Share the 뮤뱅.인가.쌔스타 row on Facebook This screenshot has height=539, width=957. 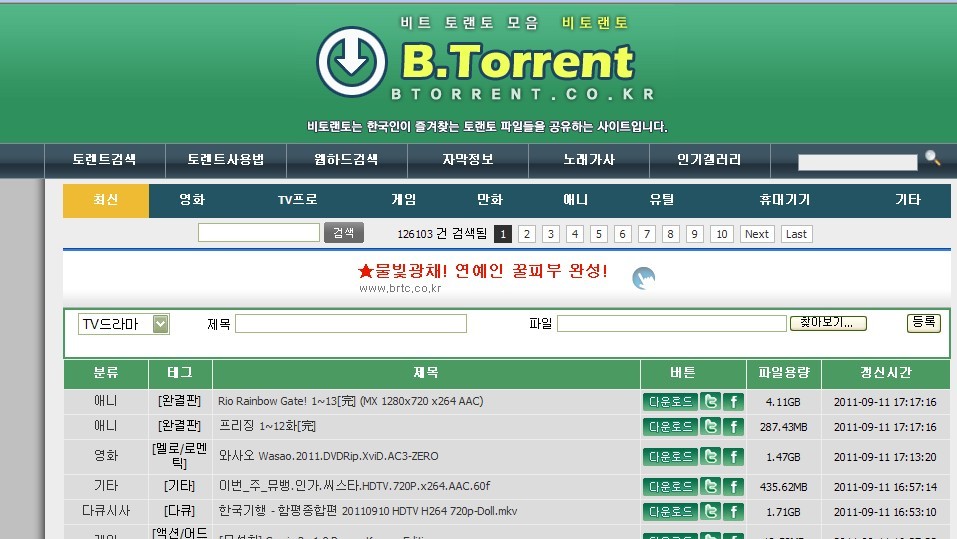(x=734, y=487)
